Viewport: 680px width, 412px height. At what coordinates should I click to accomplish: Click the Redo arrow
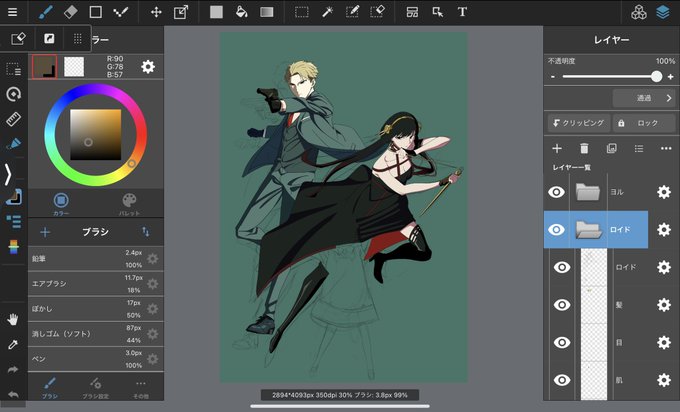coord(13,369)
